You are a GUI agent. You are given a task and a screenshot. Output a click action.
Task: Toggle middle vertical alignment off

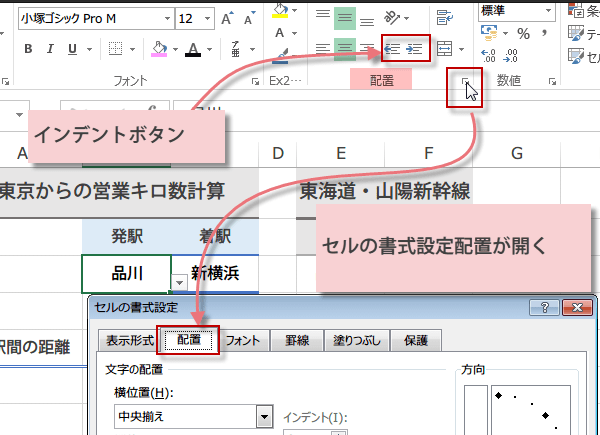[x=345, y=18]
